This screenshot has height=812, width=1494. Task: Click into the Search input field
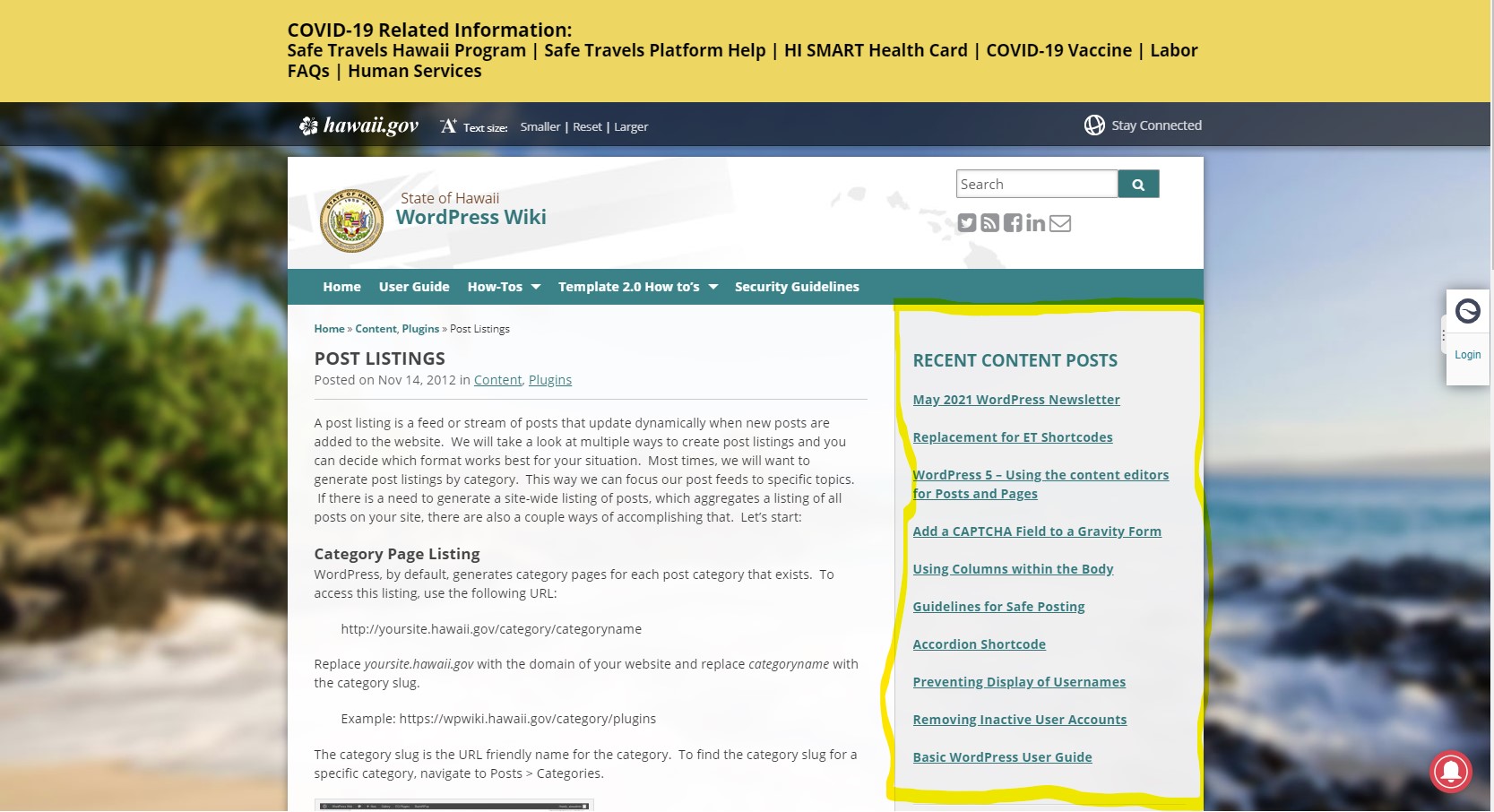pyautogui.click(x=1036, y=184)
